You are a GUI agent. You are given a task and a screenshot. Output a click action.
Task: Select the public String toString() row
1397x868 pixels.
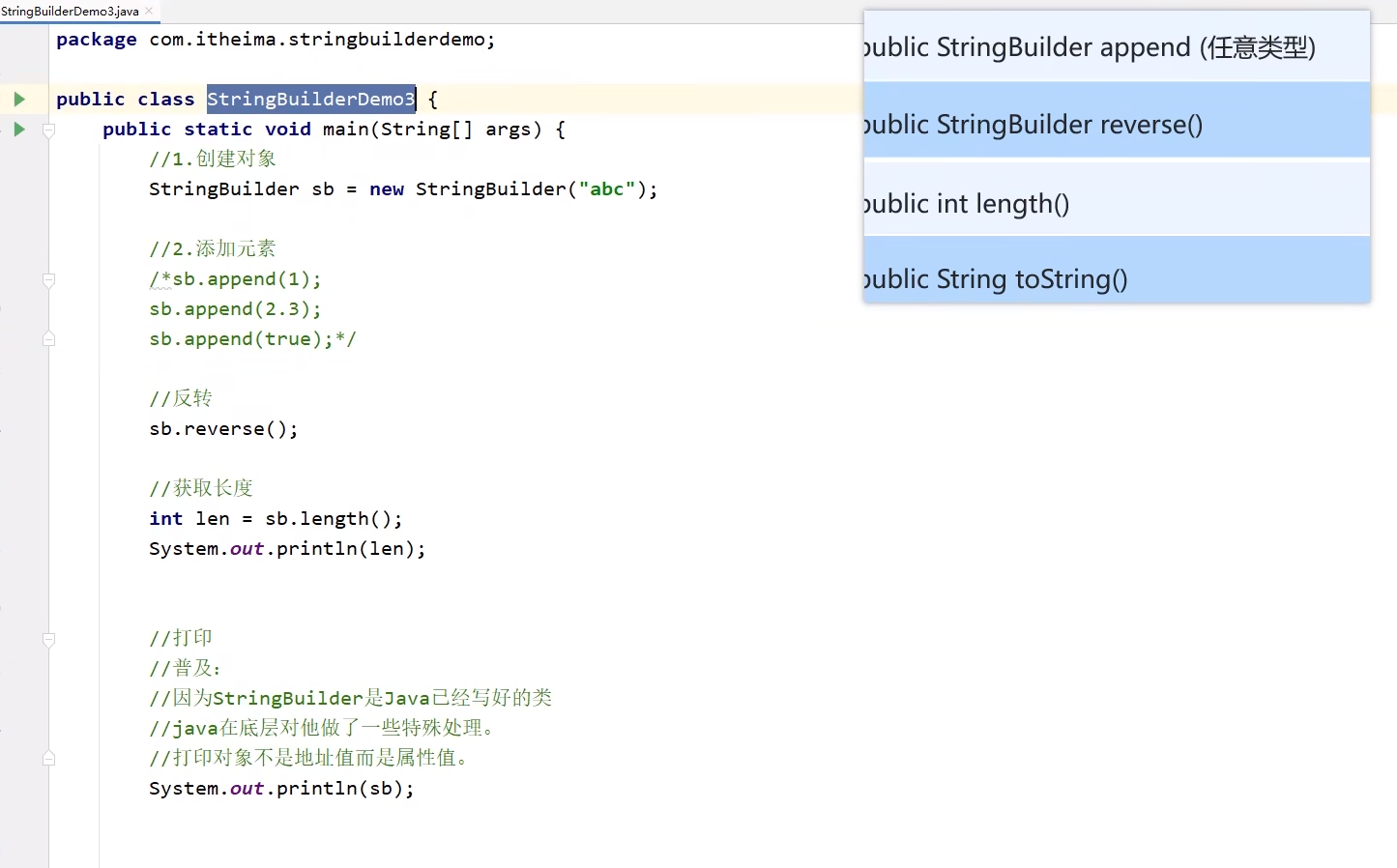(x=1117, y=271)
